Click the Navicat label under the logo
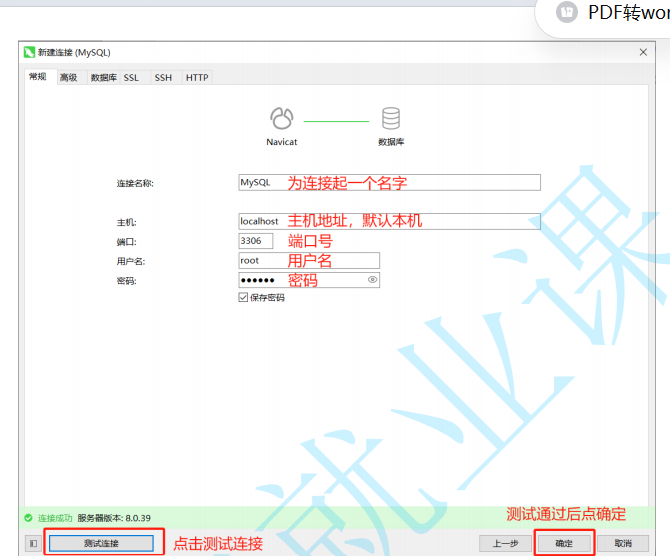The width and height of the screenshot is (670, 556). (282, 142)
